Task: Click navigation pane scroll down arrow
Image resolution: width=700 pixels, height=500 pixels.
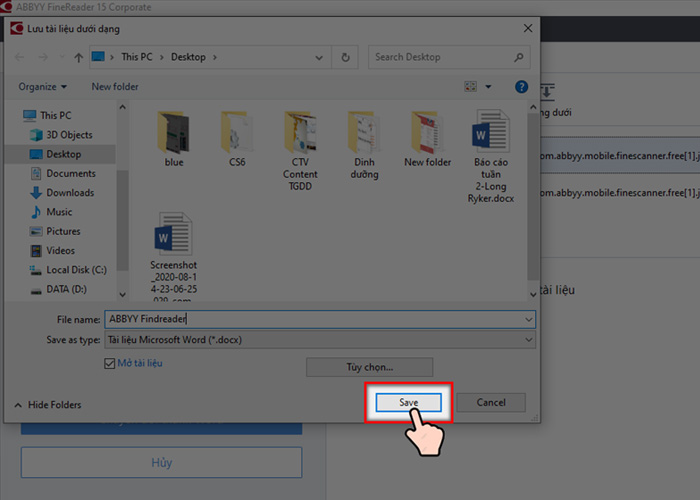Action: click(122, 295)
